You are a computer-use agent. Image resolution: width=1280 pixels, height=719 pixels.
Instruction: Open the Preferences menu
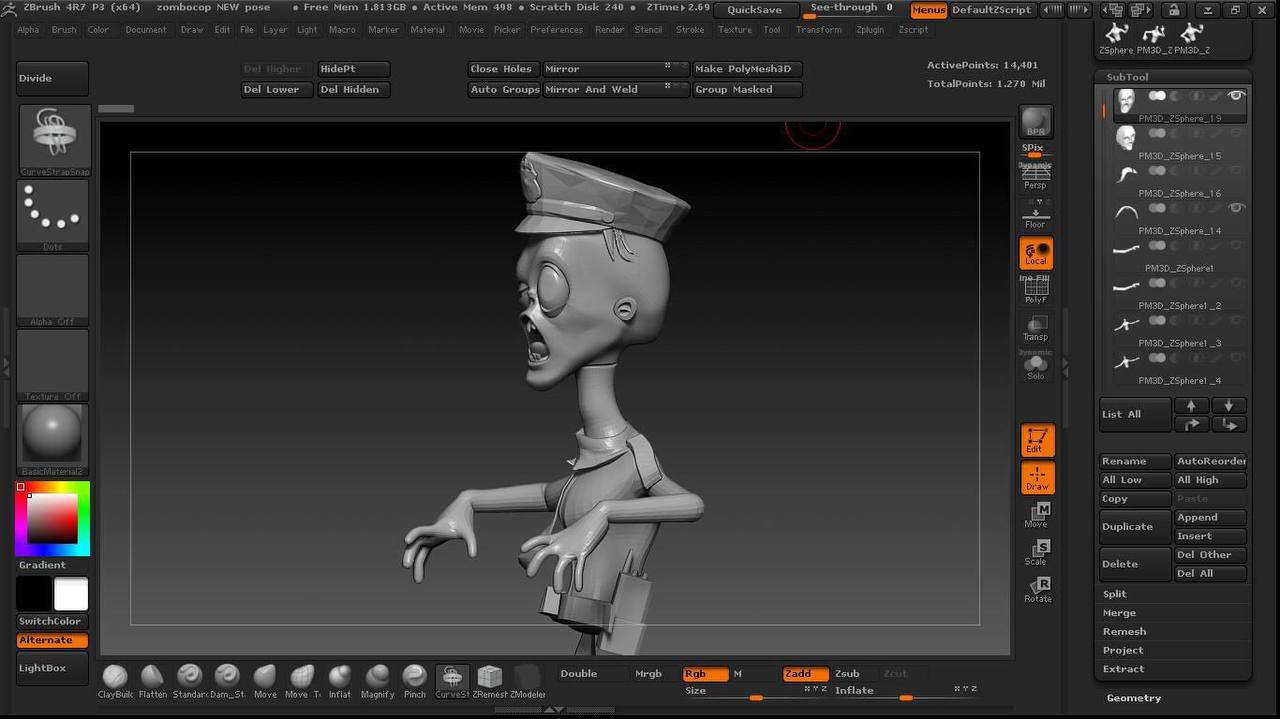[x=556, y=30]
